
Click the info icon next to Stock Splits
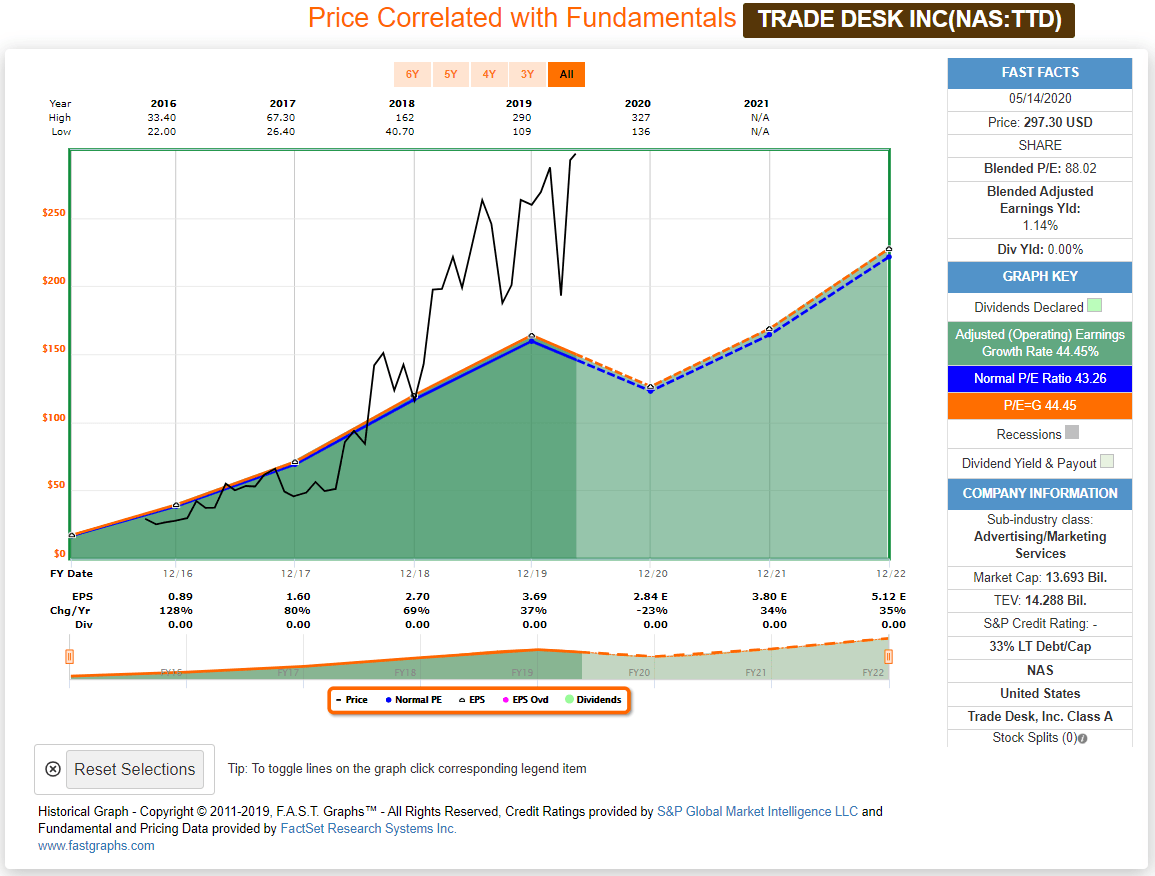pyautogui.click(x=1082, y=738)
